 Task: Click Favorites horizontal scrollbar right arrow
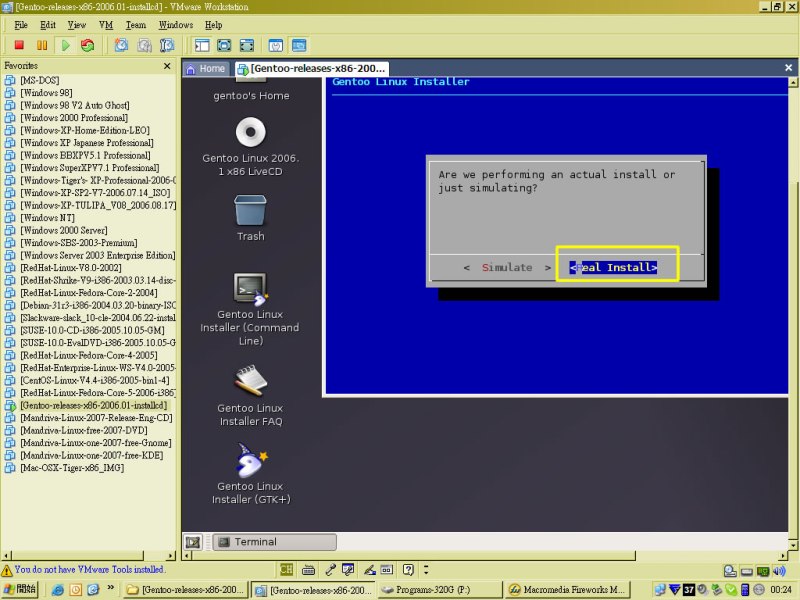click(x=170, y=555)
